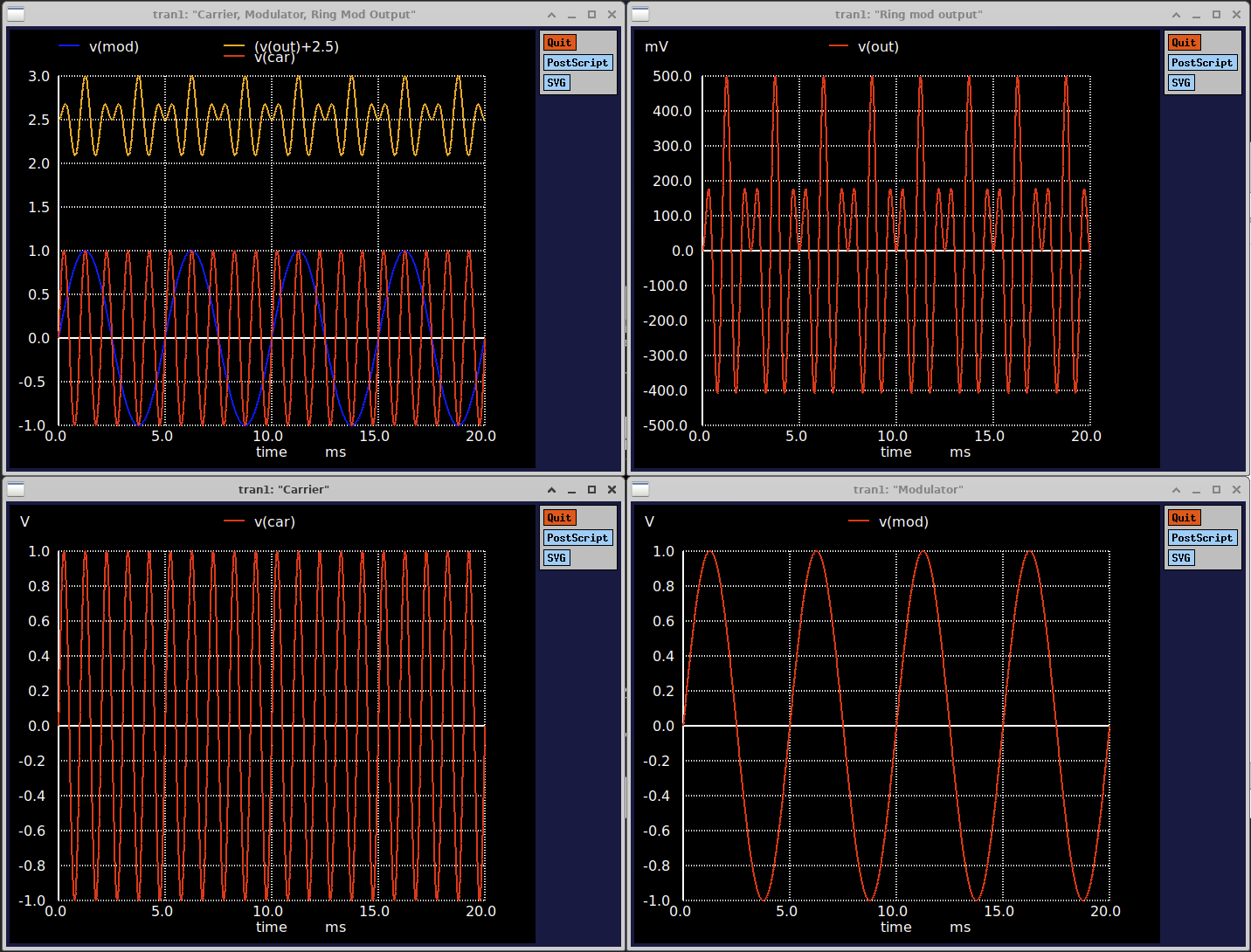
Task: Click the Modulator window title bar
Action: point(908,489)
